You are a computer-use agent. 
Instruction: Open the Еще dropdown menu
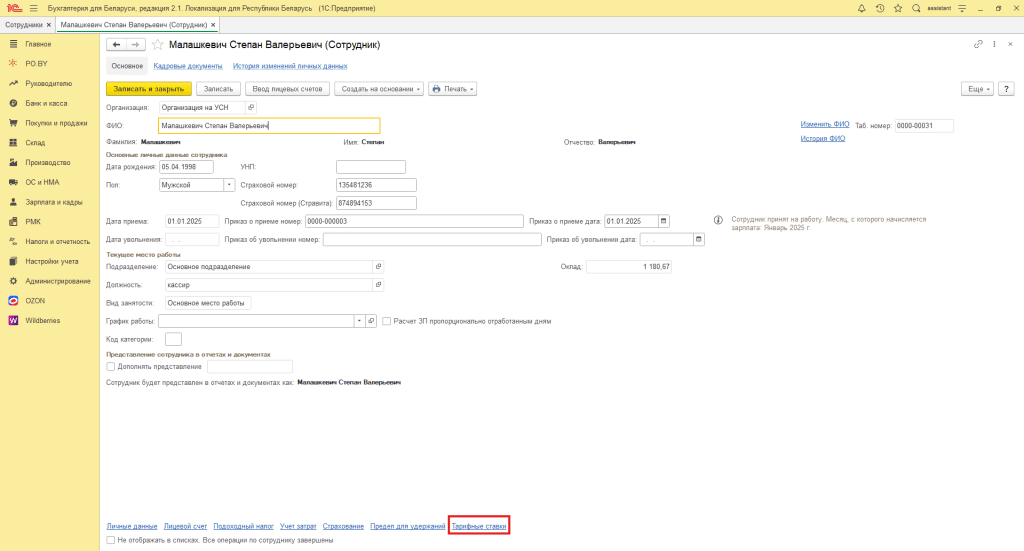point(977,89)
